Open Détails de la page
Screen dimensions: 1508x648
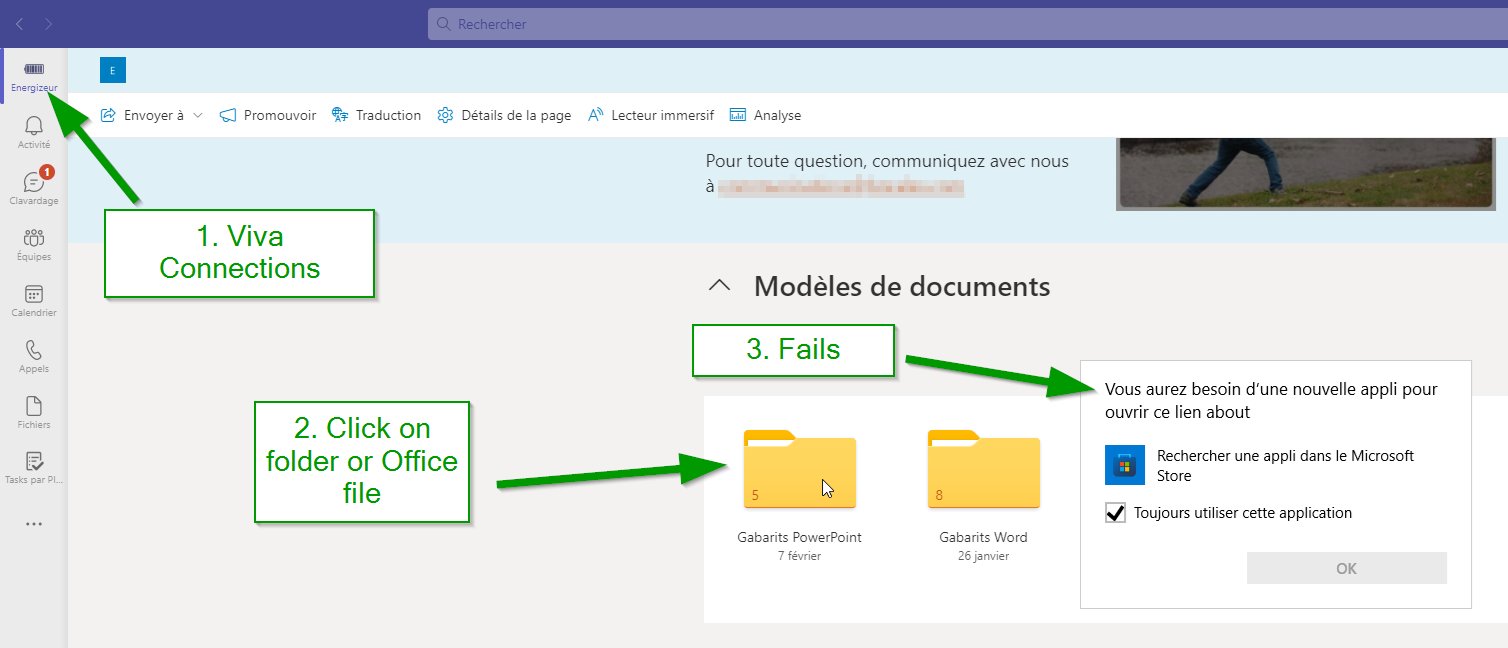click(x=504, y=115)
